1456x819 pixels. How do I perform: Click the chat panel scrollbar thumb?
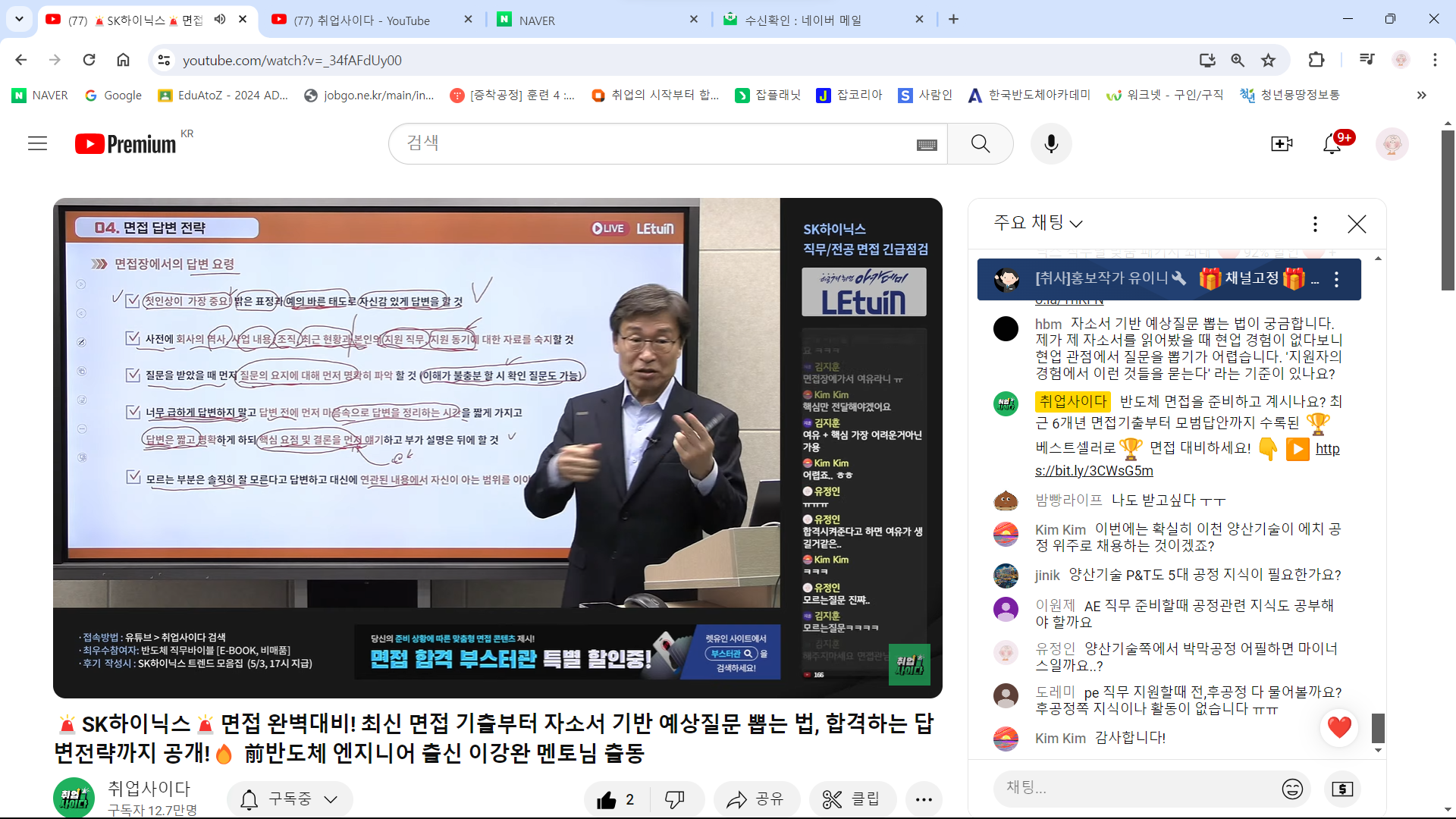(x=1378, y=728)
